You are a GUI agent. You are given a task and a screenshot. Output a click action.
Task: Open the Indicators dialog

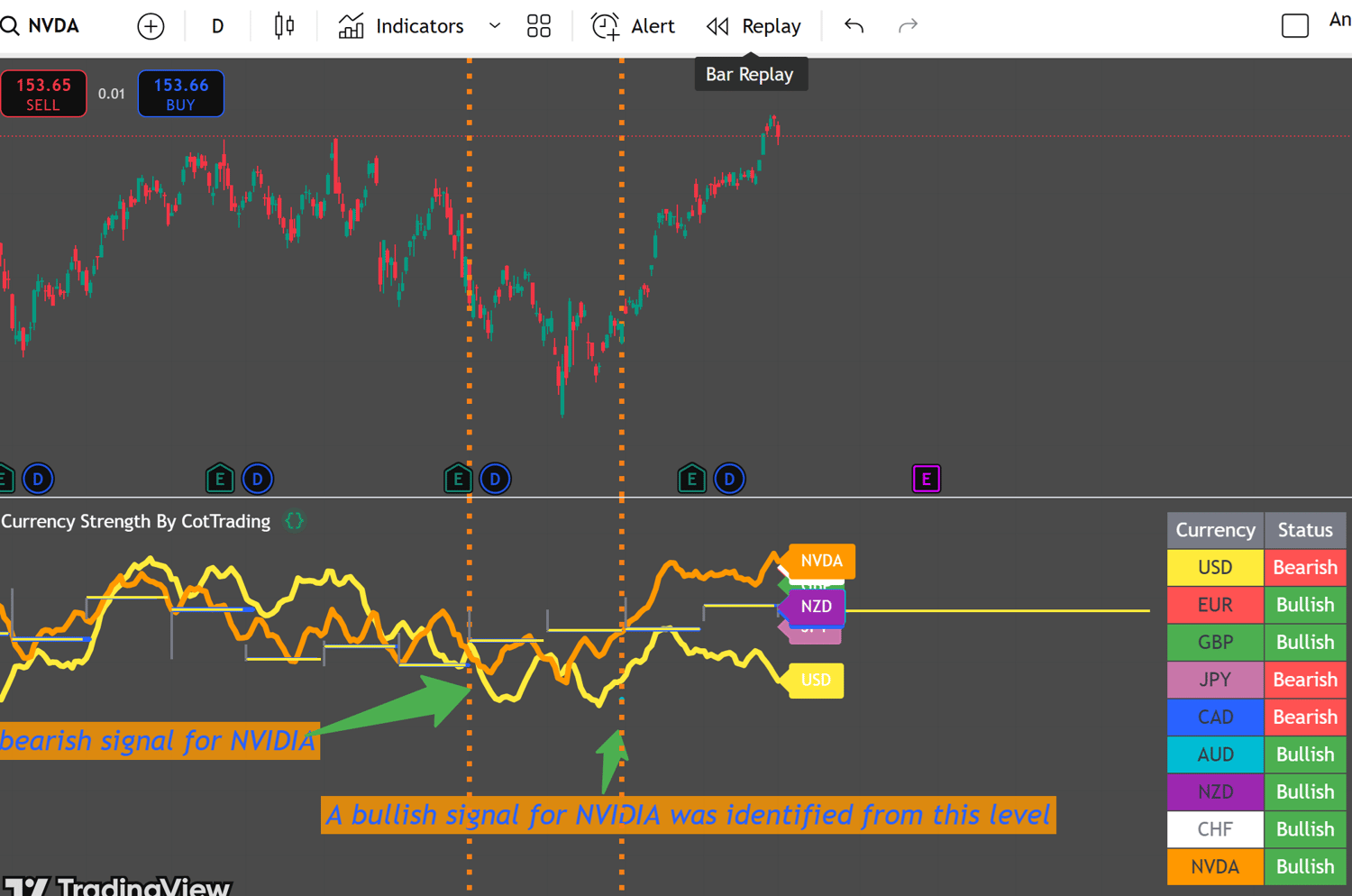tap(401, 26)
